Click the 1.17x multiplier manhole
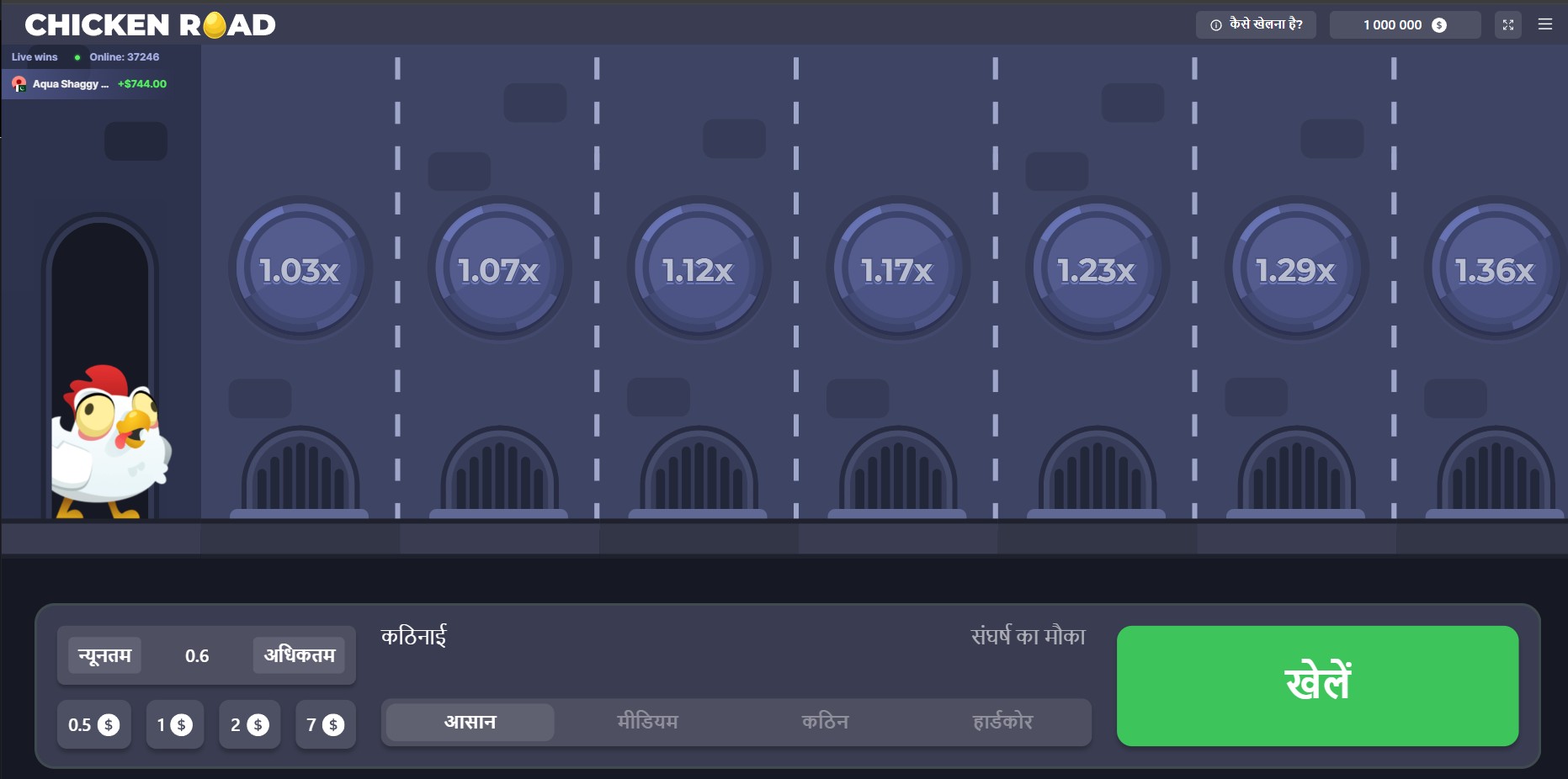 pos(898,269)
